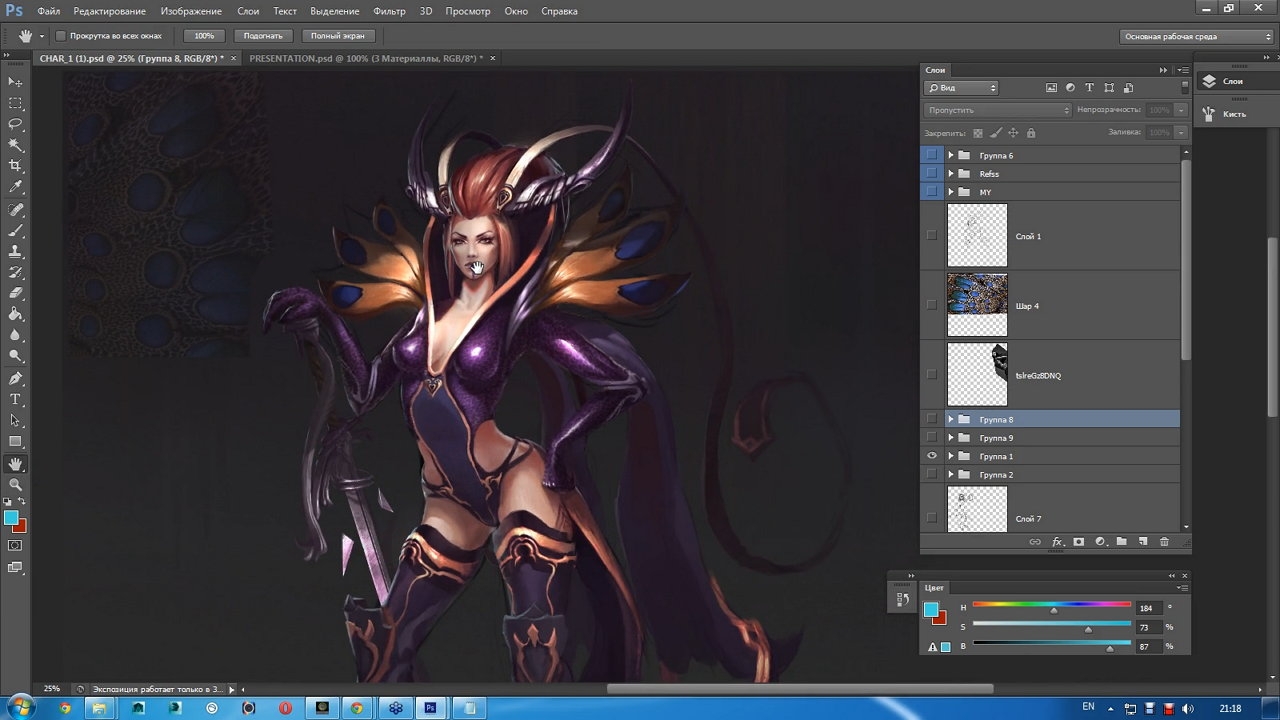Show the Шар 4 layer

932,305
